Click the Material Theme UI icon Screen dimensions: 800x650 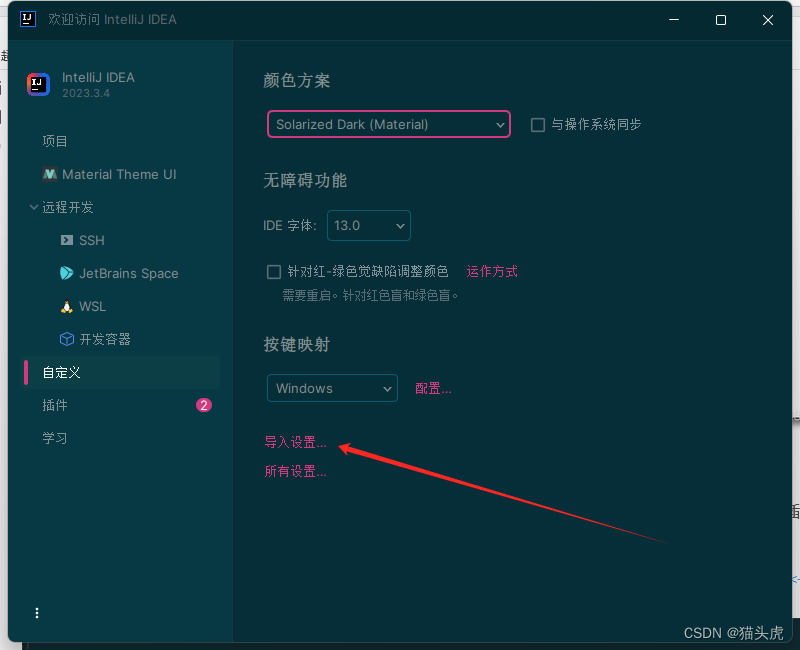[49, 174]
